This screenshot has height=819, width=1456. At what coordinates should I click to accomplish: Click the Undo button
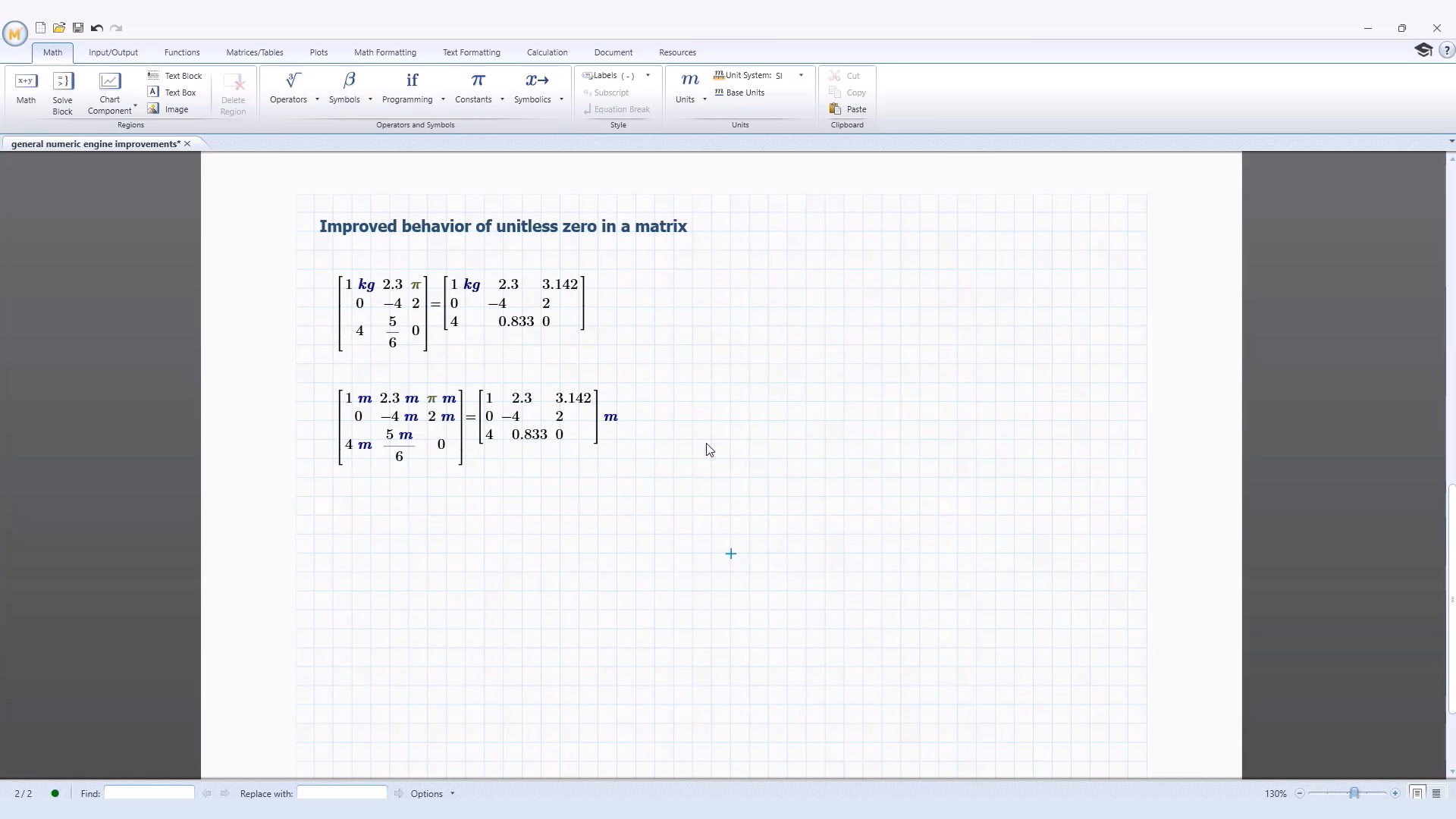coord(96,27)
